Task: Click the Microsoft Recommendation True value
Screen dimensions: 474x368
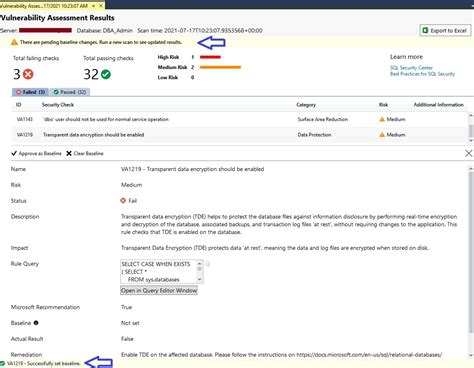Action: pyautogui.click(x=126, y=307)
